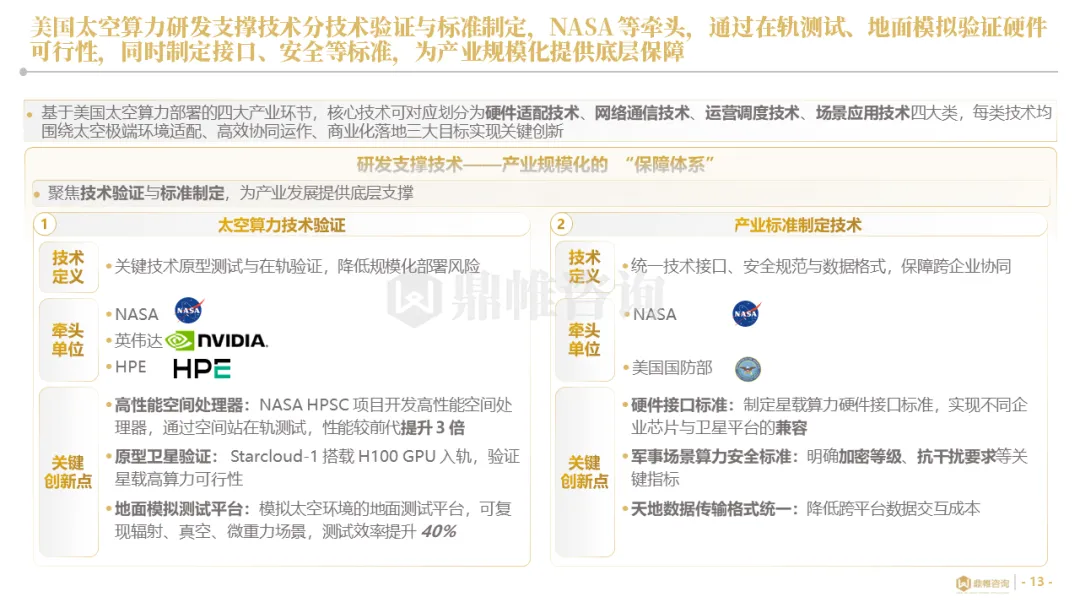Click the US Department of Defense seal
Image resolution: width=1080 pixels, height=608 pixels.
(x=747, y=369)
